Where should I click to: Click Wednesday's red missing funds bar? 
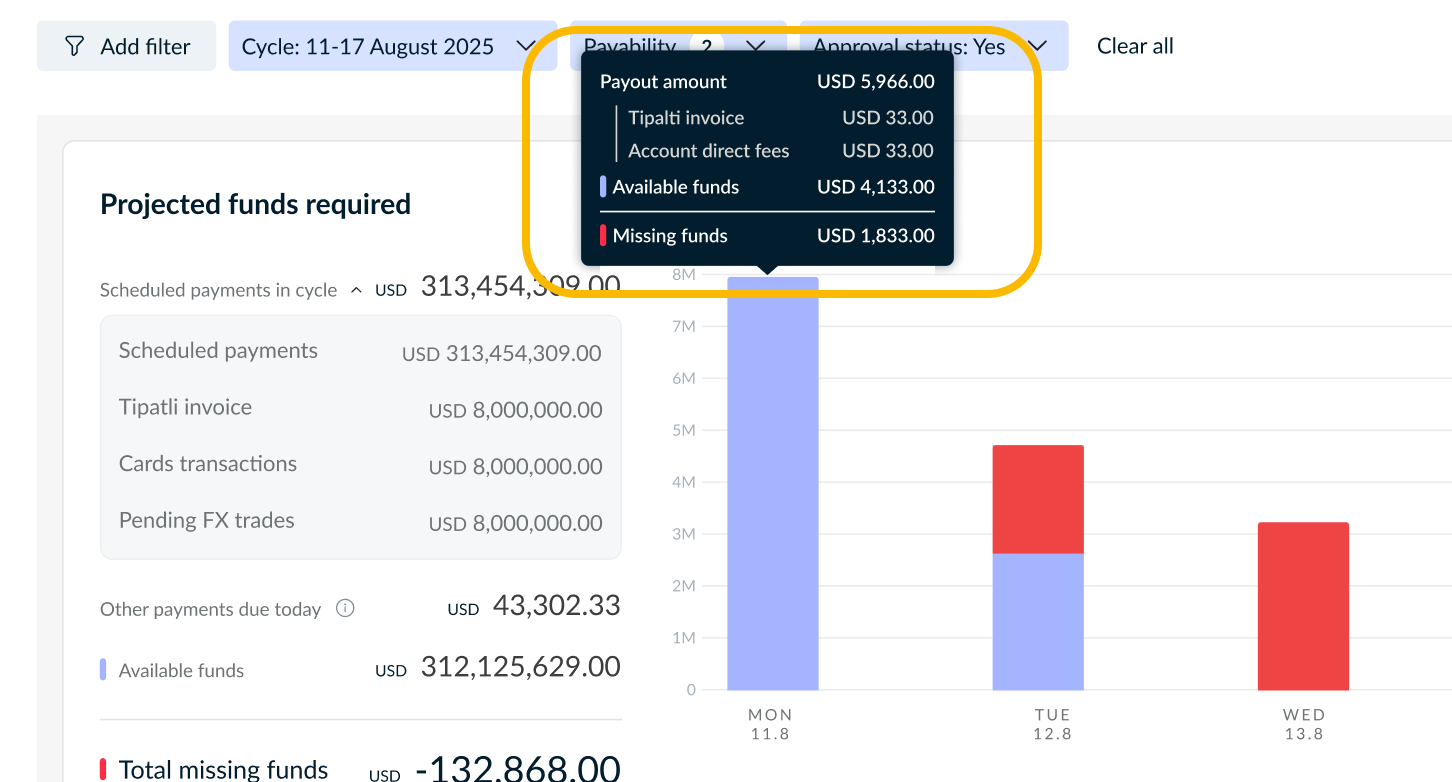coord(1303,606)
